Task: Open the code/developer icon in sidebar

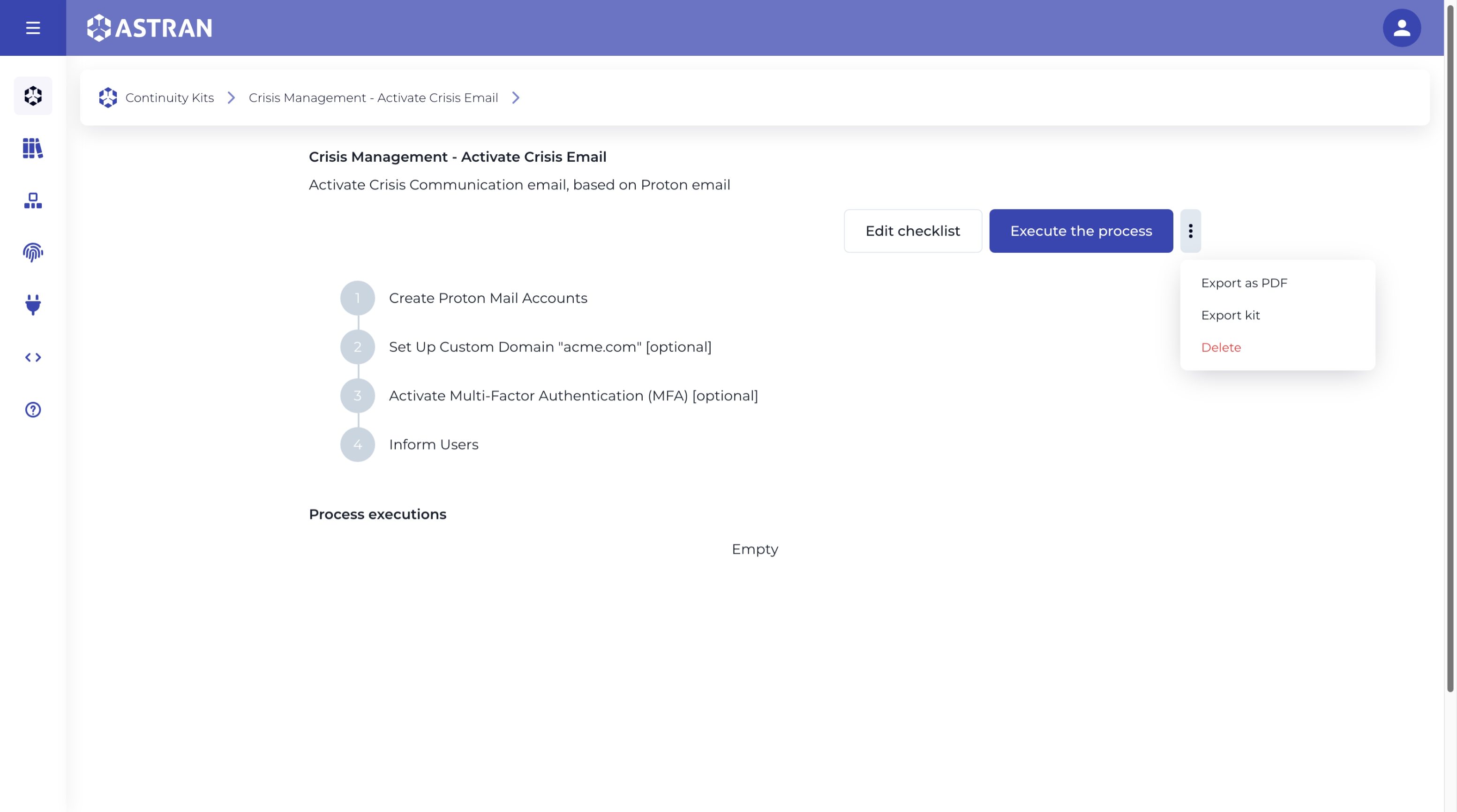Action: pos(33,357)
